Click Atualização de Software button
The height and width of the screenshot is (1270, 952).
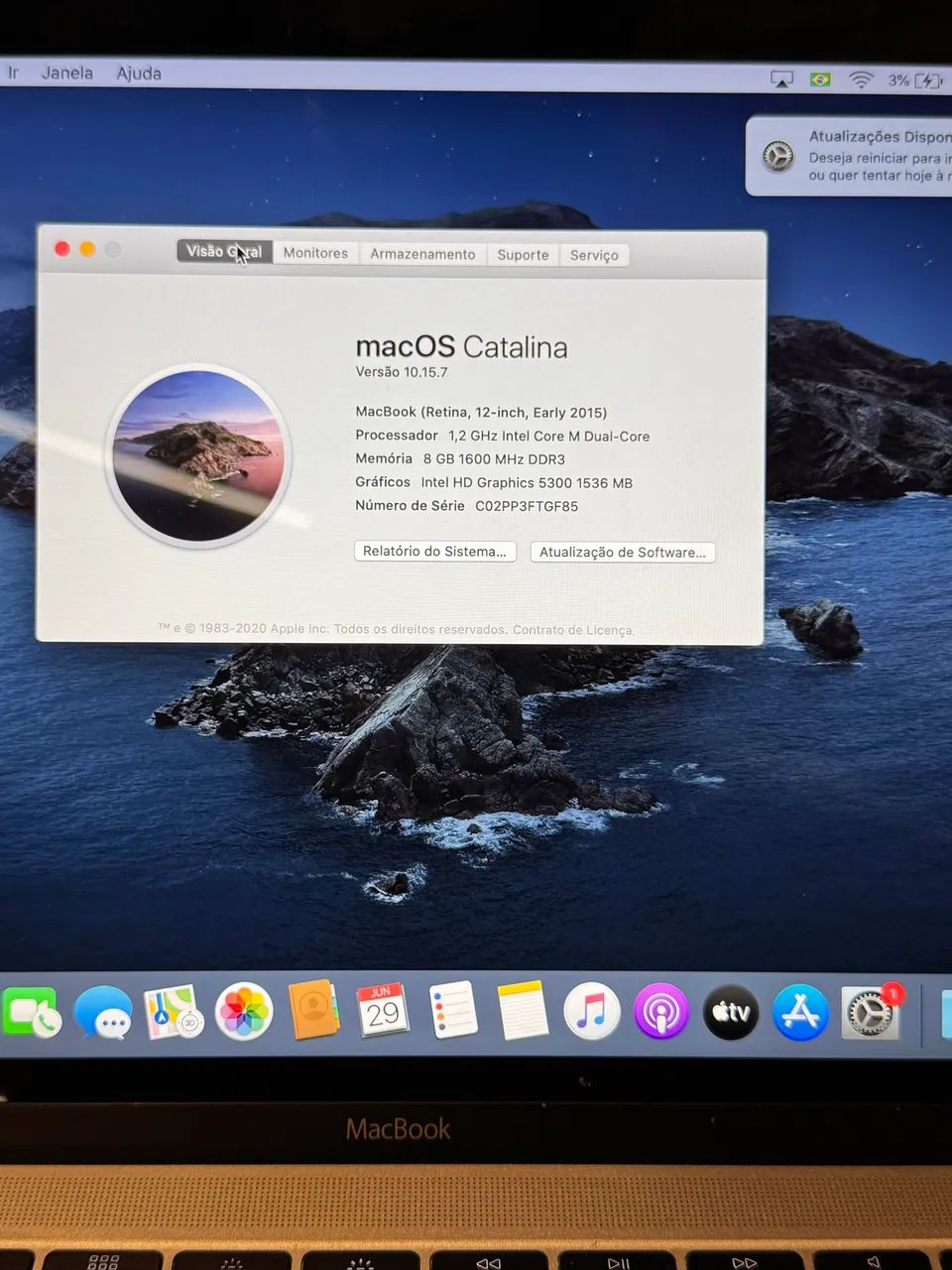[x=623, y=552]
